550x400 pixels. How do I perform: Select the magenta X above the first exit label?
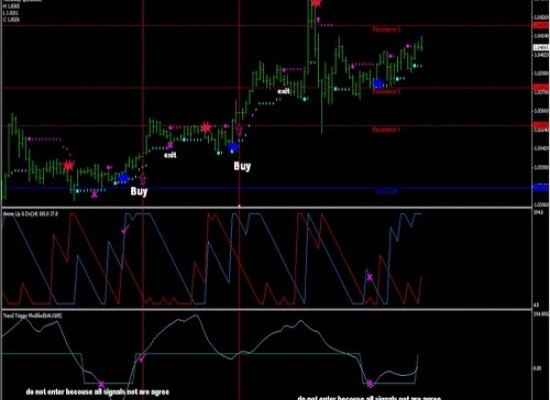pyautogui.click(x=170, y=145)
